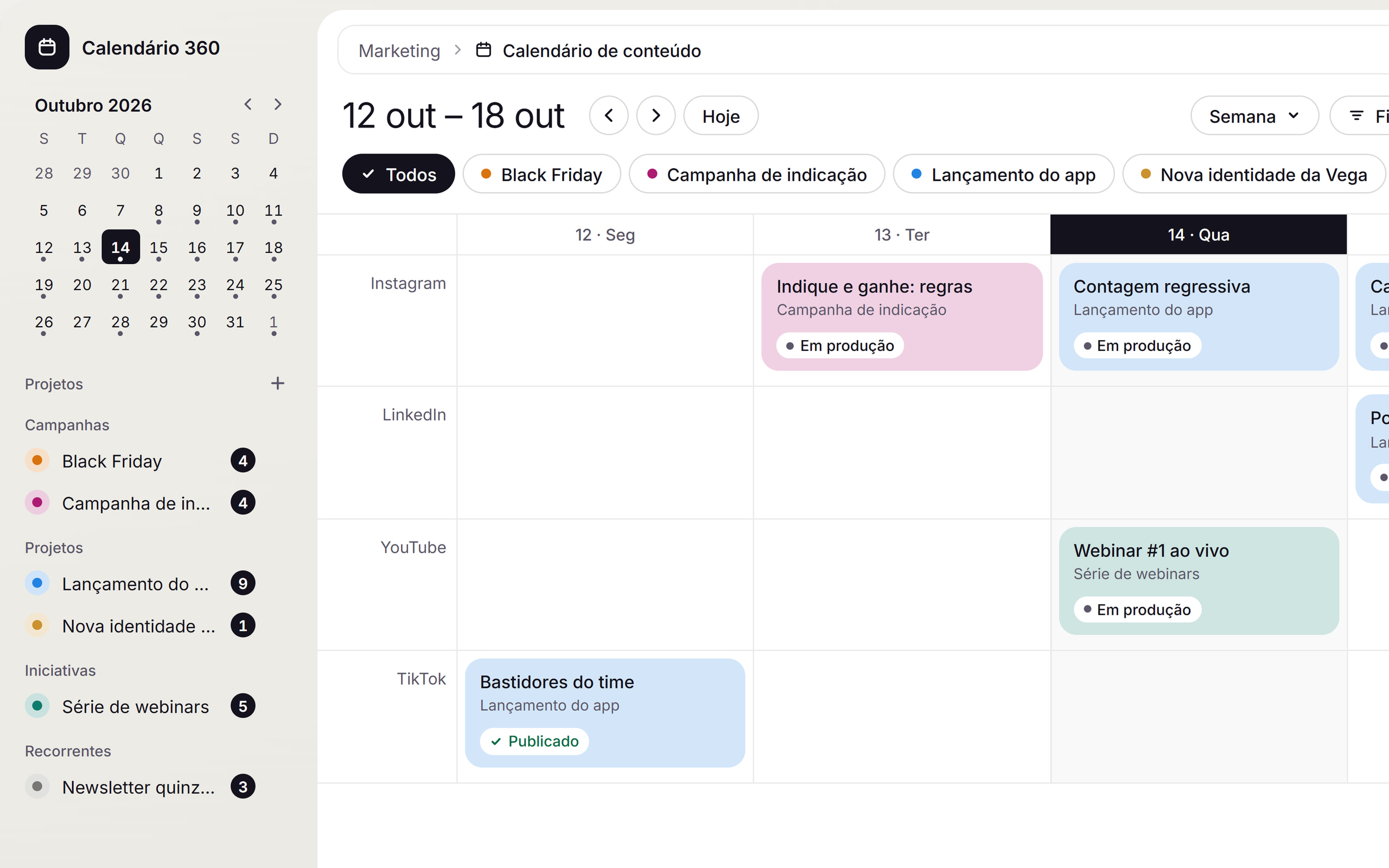
Task: Select day 31 in the mini calendar
Action: [235, 322]
